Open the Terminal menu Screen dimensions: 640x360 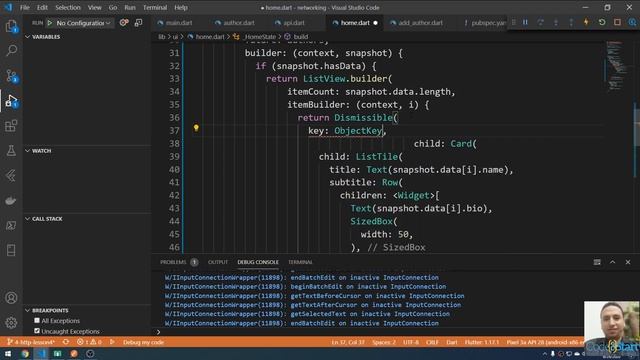[155, 7]
